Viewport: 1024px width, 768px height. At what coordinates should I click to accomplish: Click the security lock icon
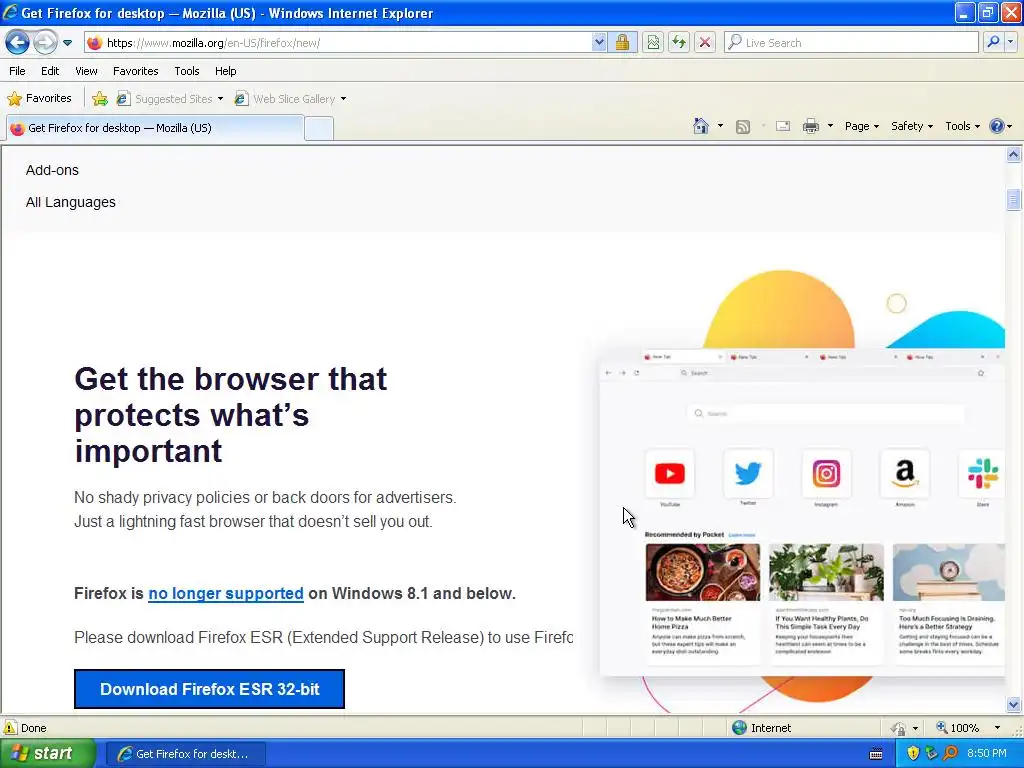(622, 42)
